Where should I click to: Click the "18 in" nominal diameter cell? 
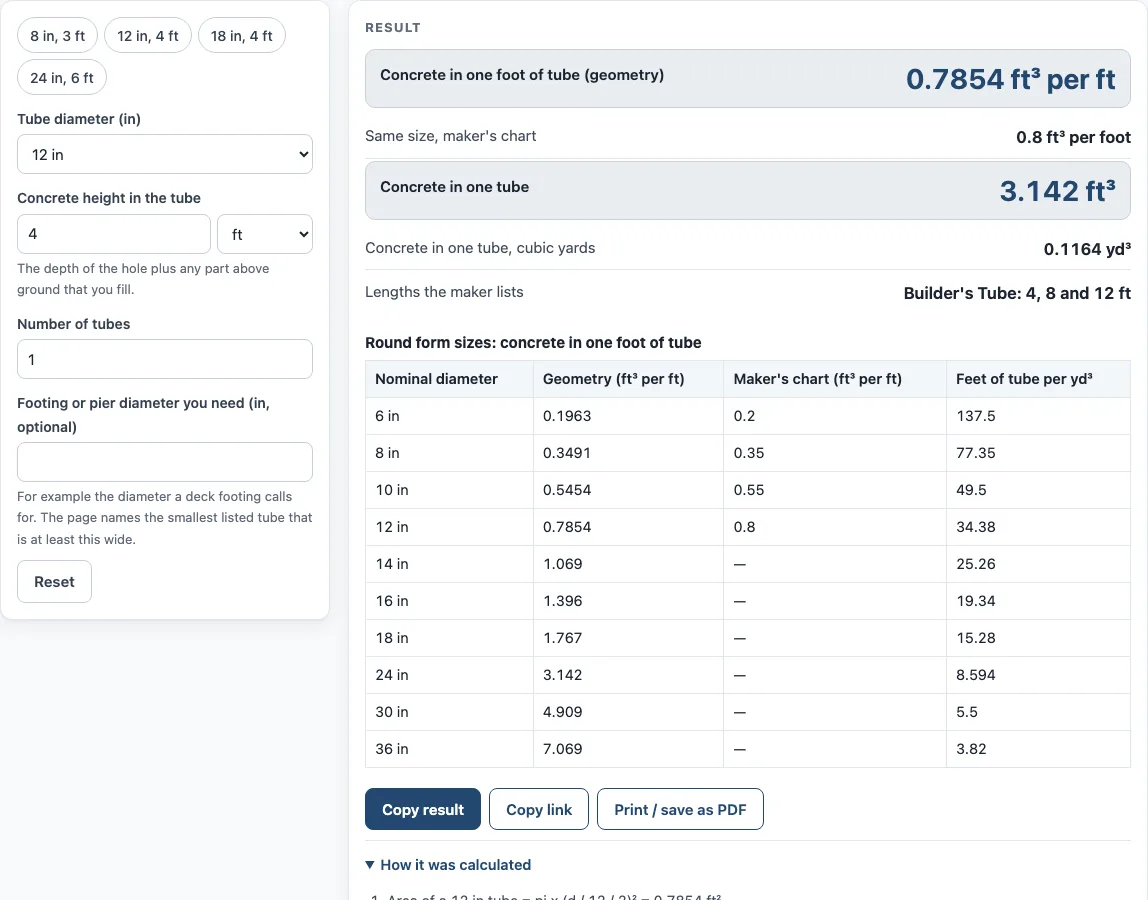tap(450, 638)
